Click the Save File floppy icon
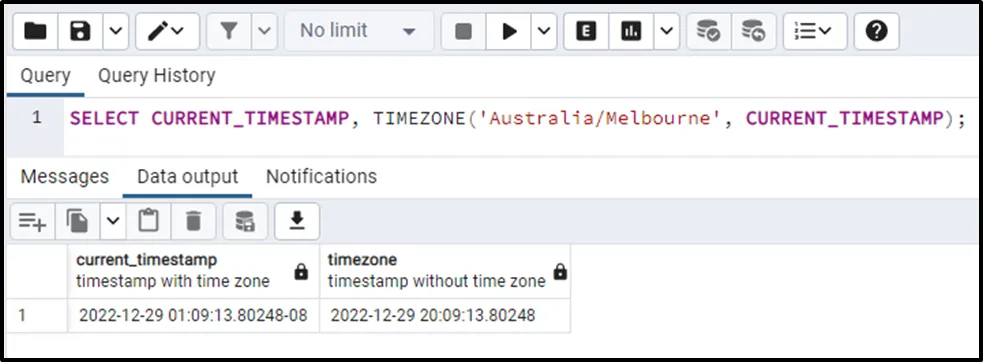Screen dimensions: 983x362 80,31
